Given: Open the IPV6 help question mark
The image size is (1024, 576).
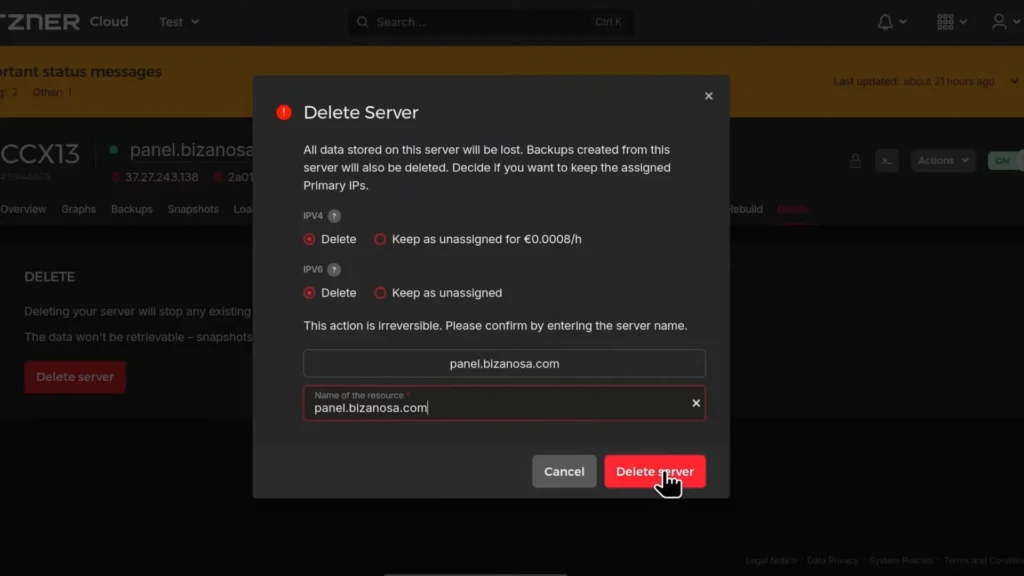Looking at the screenshot, I should [335, 269].
